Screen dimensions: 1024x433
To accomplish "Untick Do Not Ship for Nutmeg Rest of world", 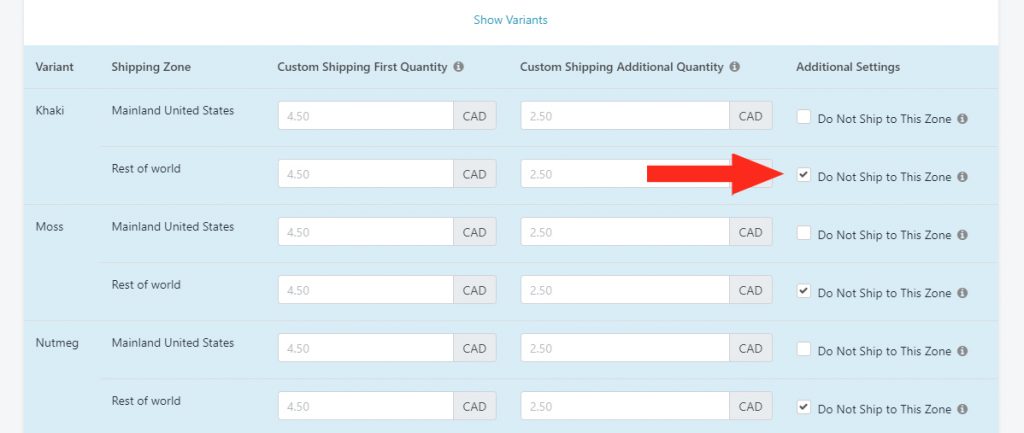I will tap(804, 408).
